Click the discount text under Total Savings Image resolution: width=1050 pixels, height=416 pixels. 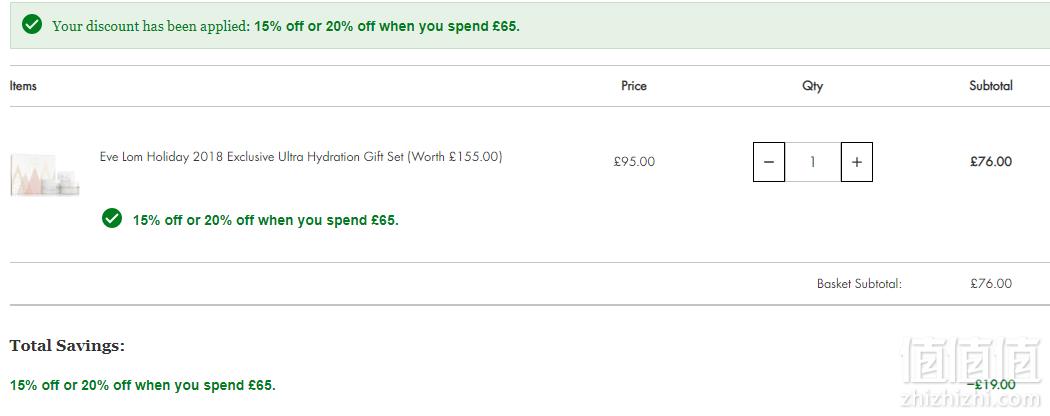(143, 385)
